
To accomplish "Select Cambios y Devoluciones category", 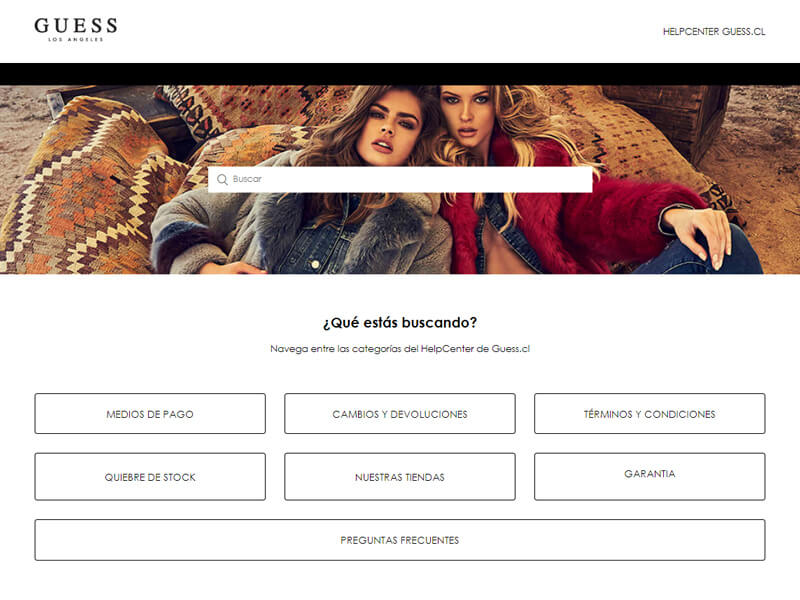I will [400, 414].
